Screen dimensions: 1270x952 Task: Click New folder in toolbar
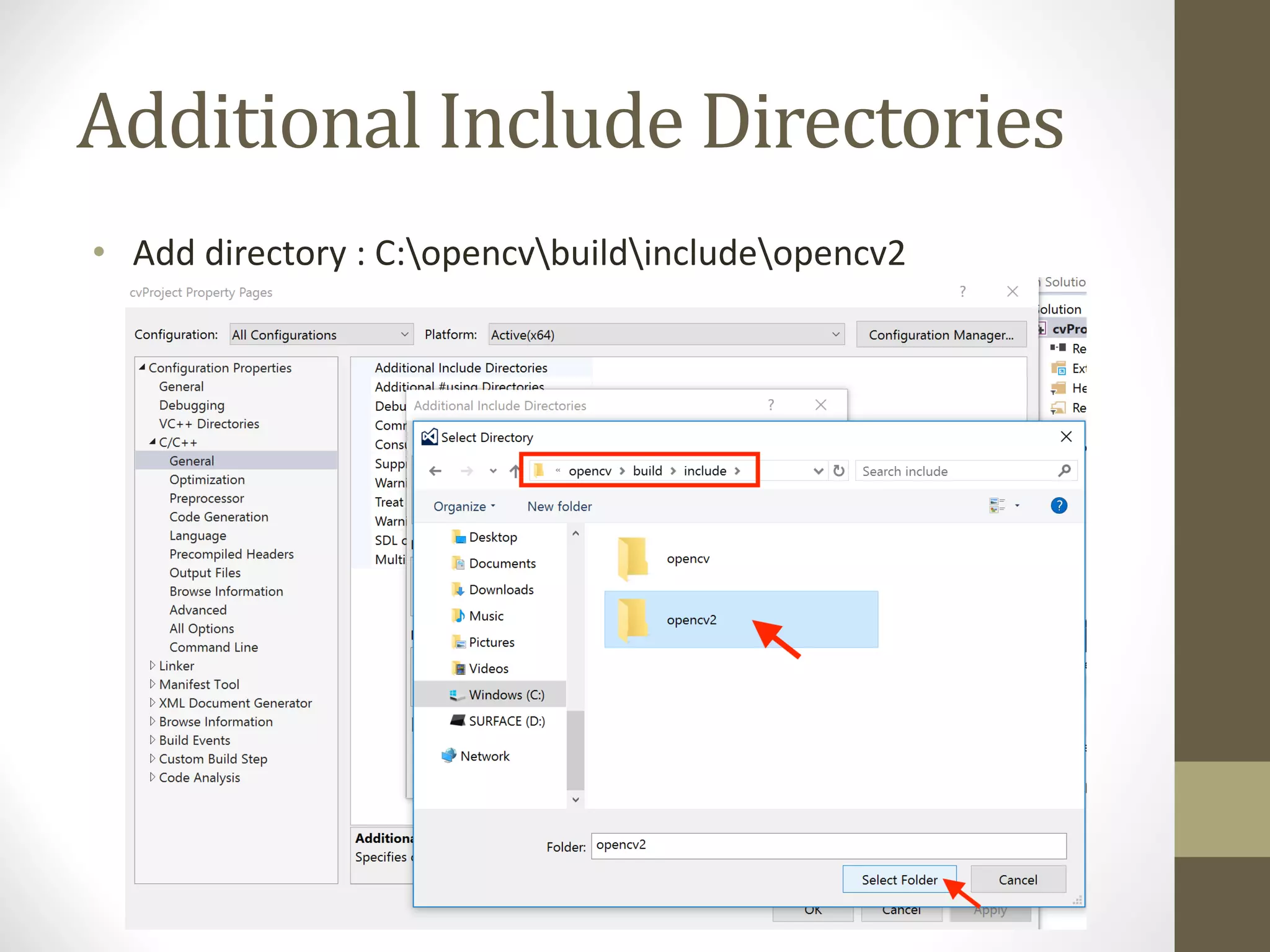pyautogui.click(x=559, y=506)
